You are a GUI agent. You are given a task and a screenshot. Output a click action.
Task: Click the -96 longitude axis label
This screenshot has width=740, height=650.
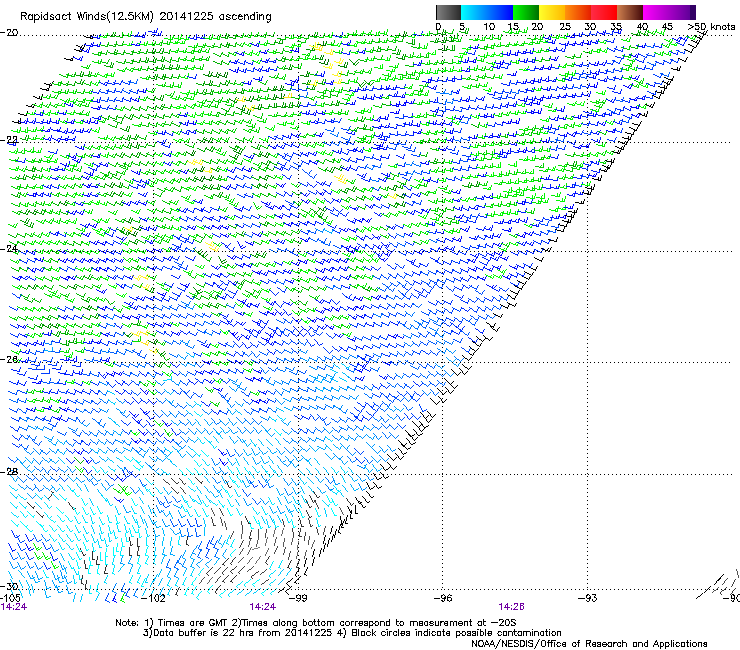(x=443, y=598)
